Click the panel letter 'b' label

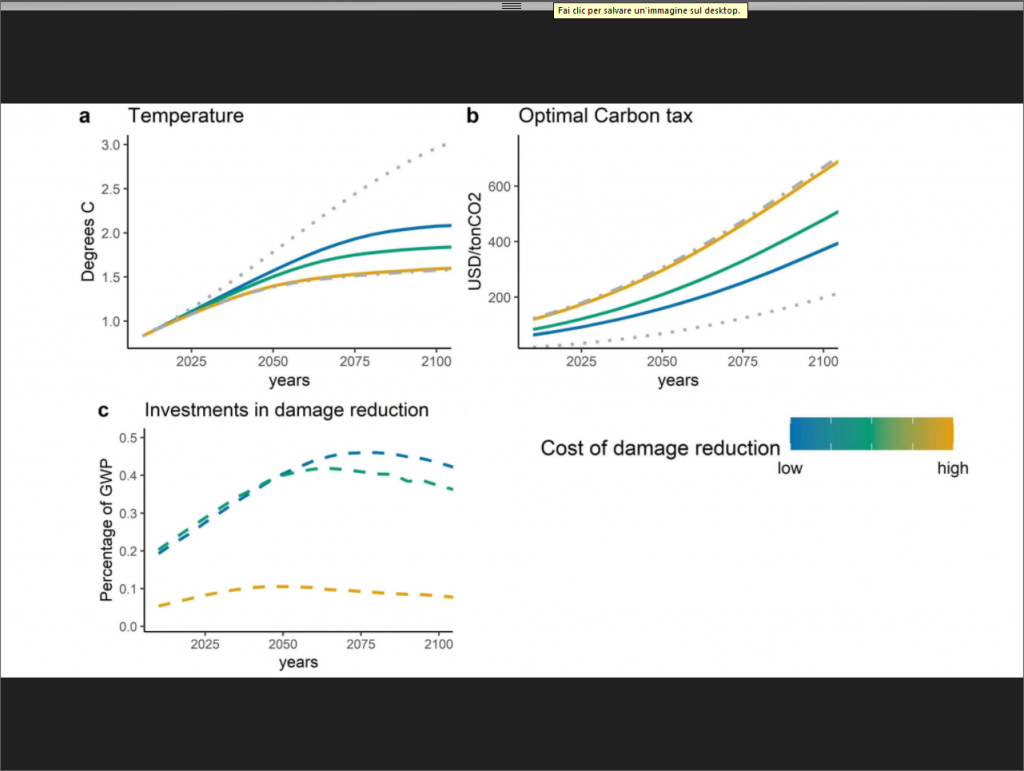473,116
